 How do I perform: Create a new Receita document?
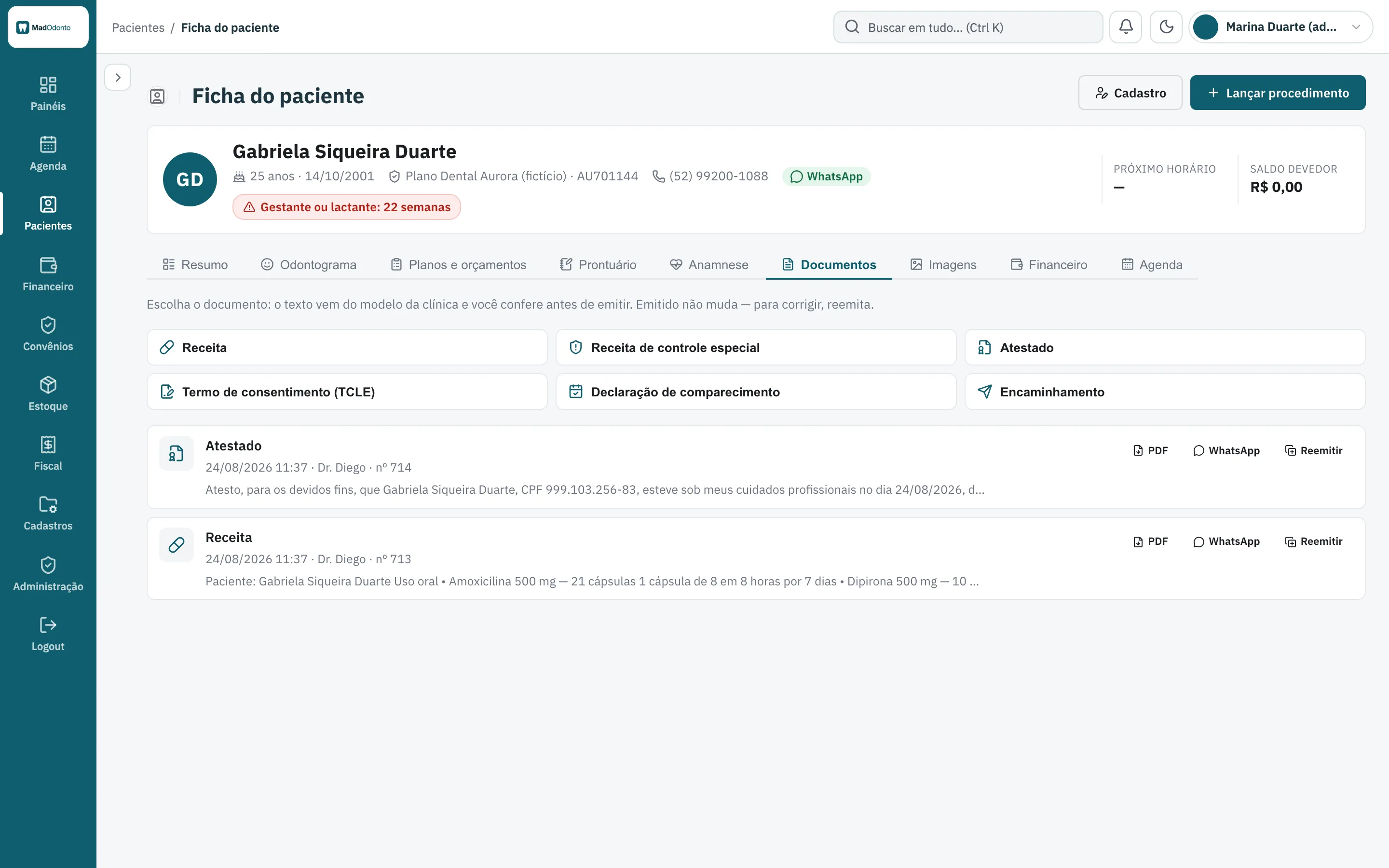347,347
